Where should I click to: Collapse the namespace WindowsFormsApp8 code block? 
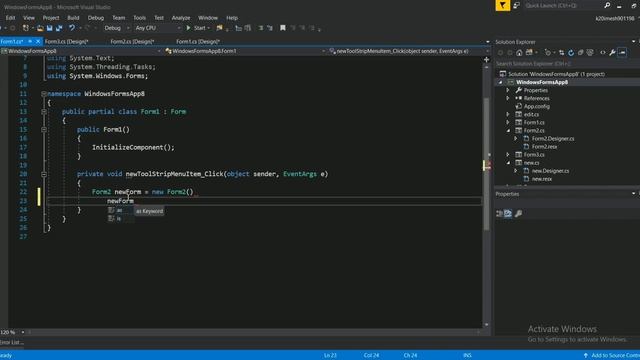[44, 94]
